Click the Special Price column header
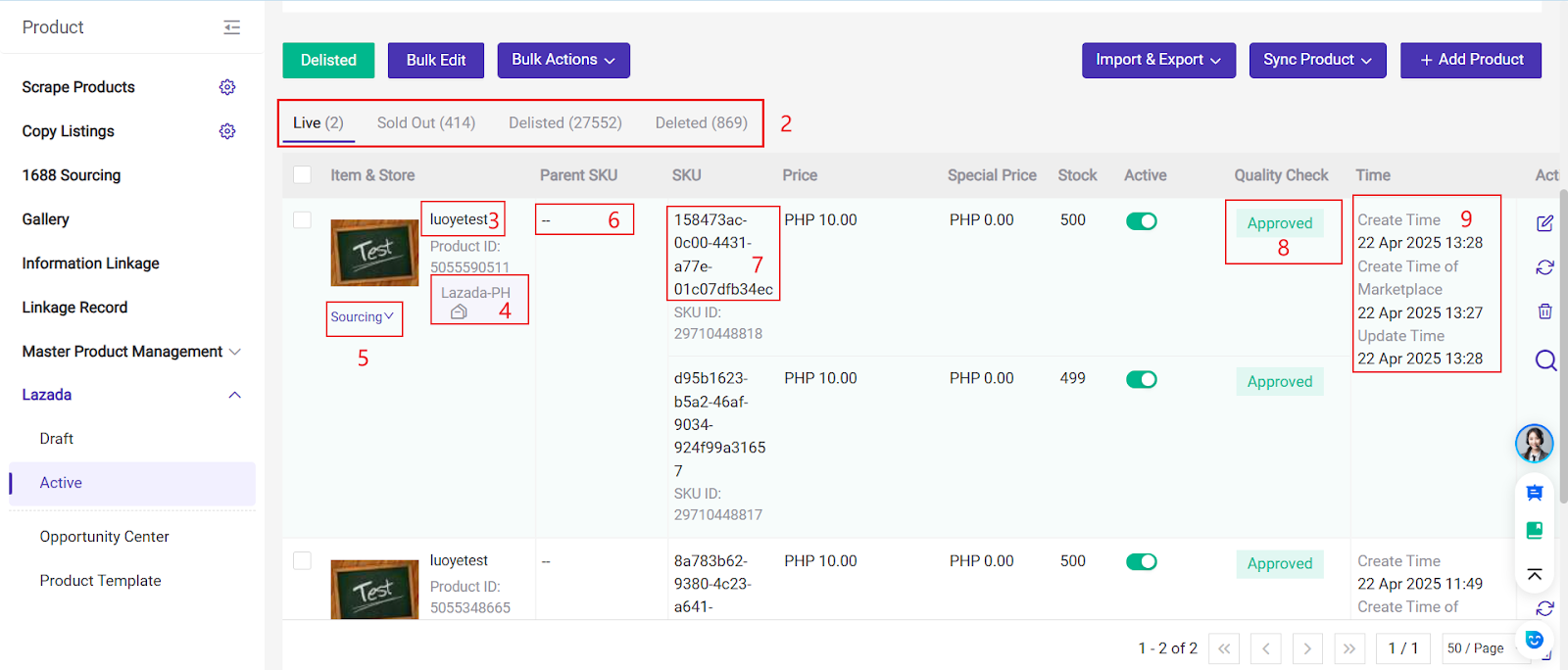 [992, 175]
